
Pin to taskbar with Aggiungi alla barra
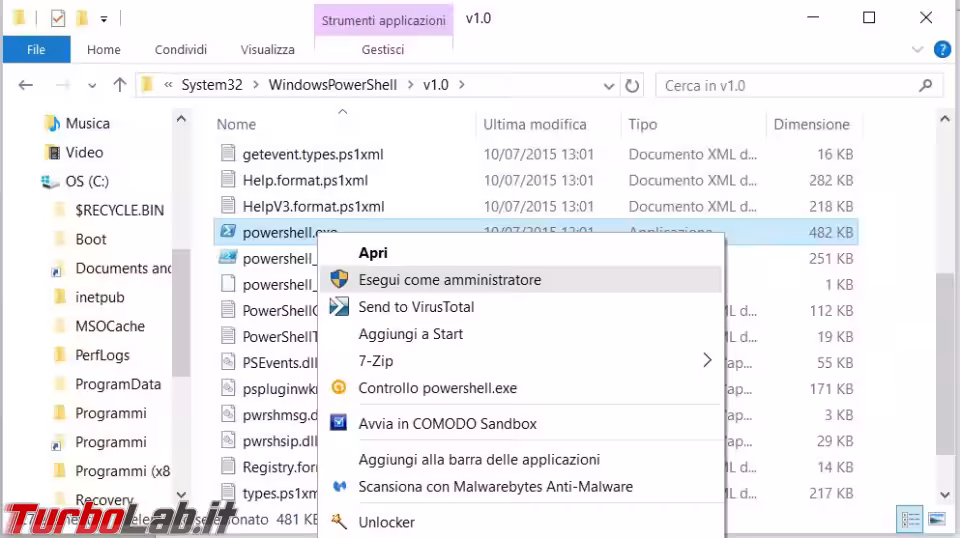tap(479, 460)
